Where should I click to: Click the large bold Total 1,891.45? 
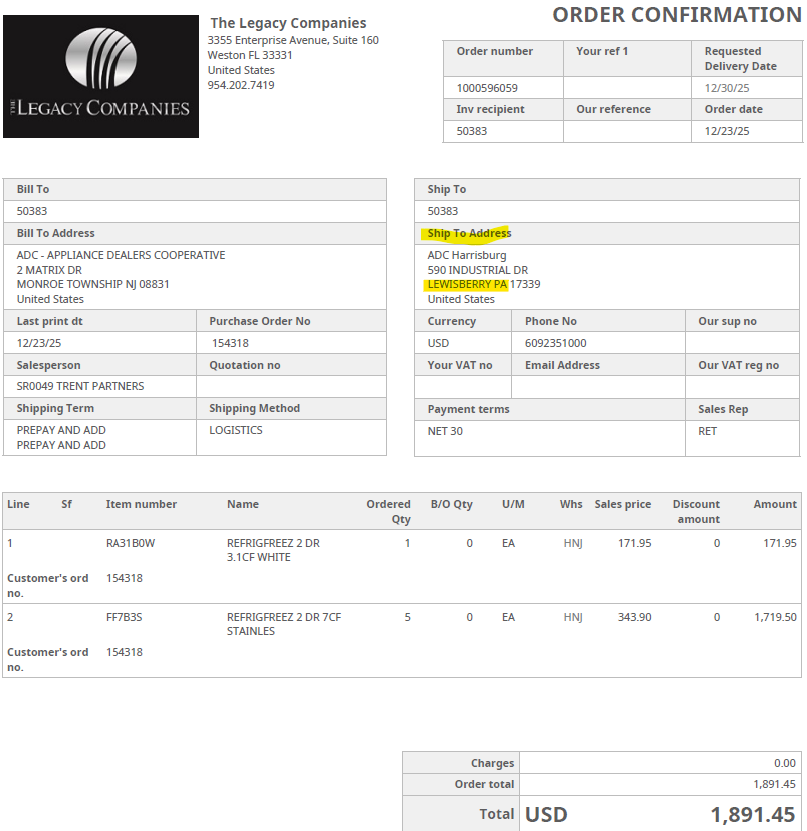pyautogui.click(x=752, y=814)
